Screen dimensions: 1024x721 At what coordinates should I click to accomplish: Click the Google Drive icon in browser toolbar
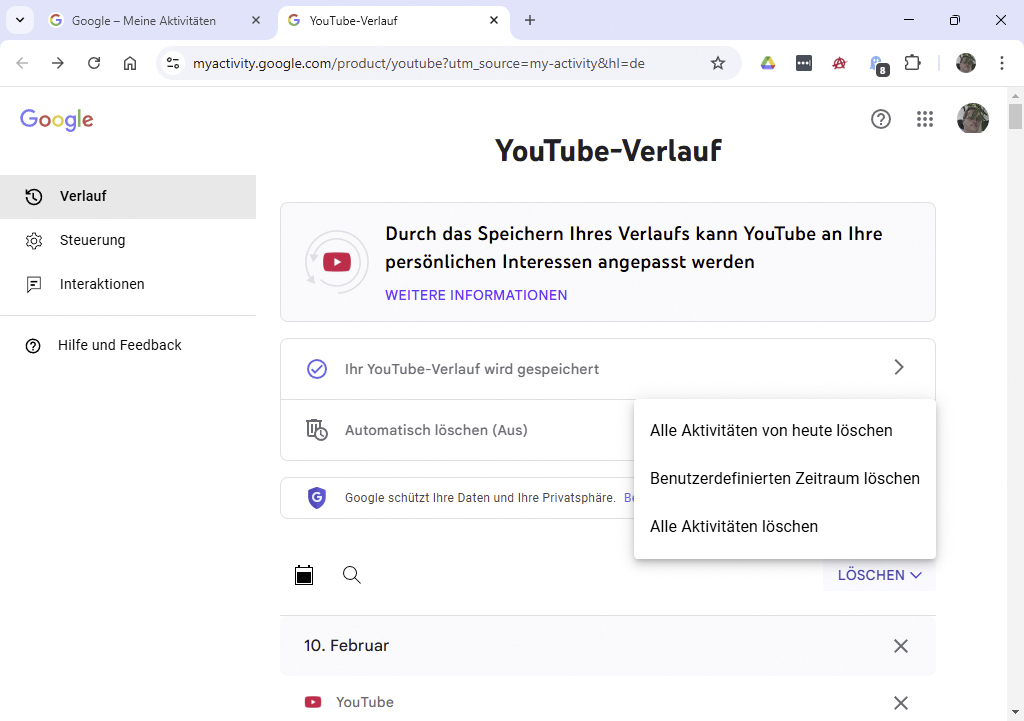coord(767,62)
